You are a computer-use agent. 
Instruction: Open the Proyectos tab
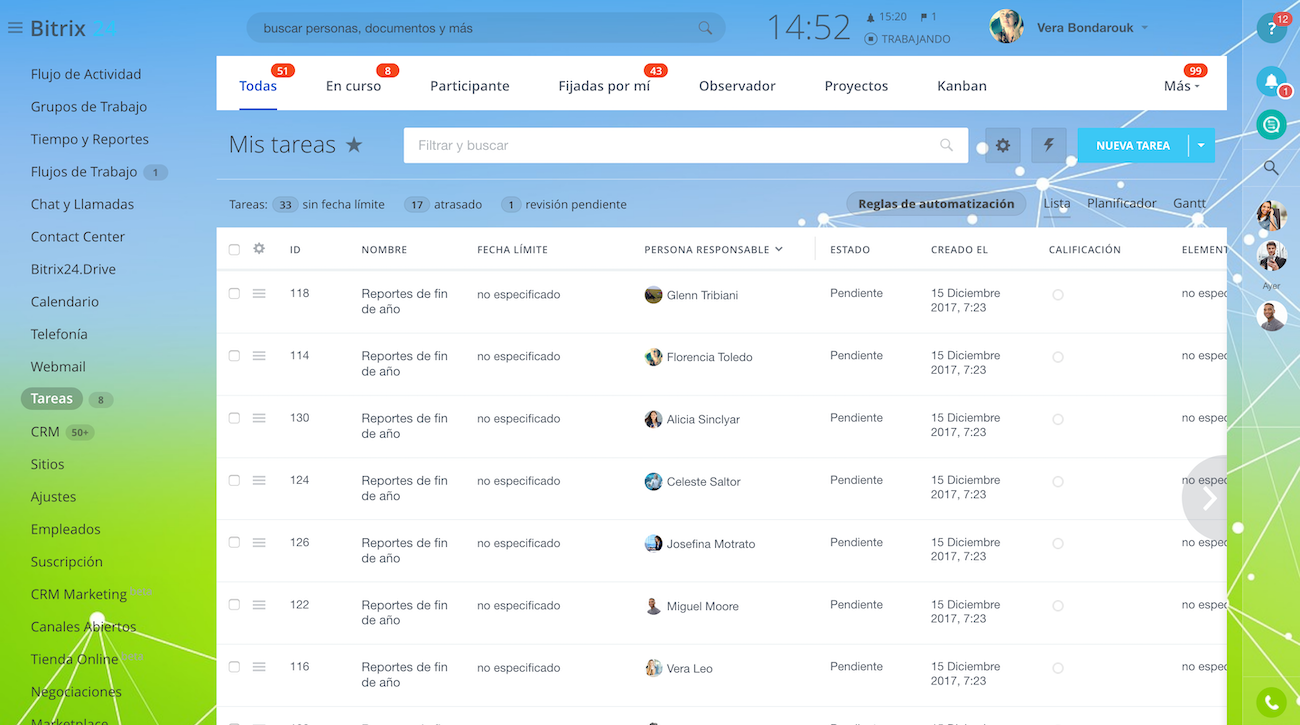point(856,86)
